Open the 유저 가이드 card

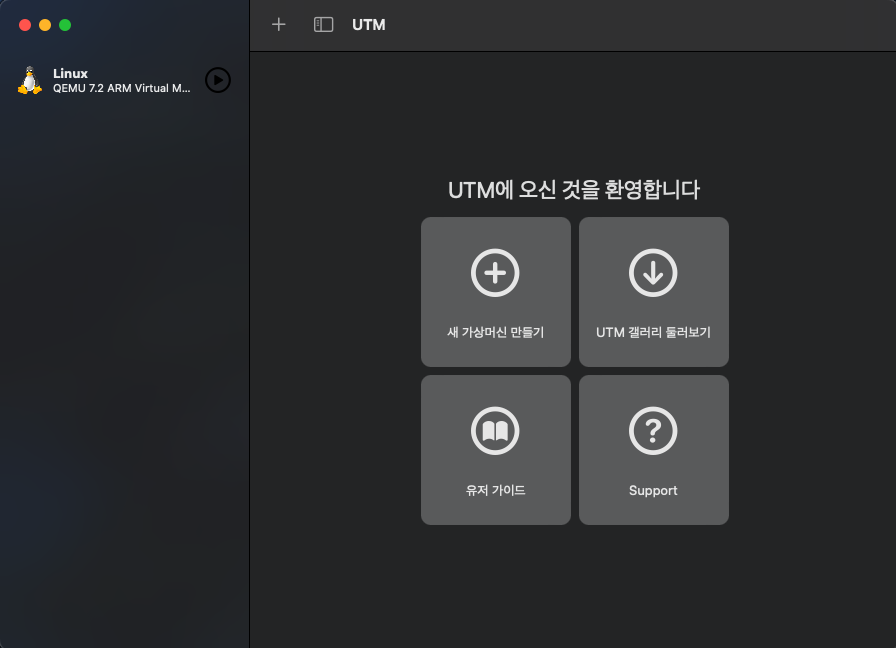(495, 450)
